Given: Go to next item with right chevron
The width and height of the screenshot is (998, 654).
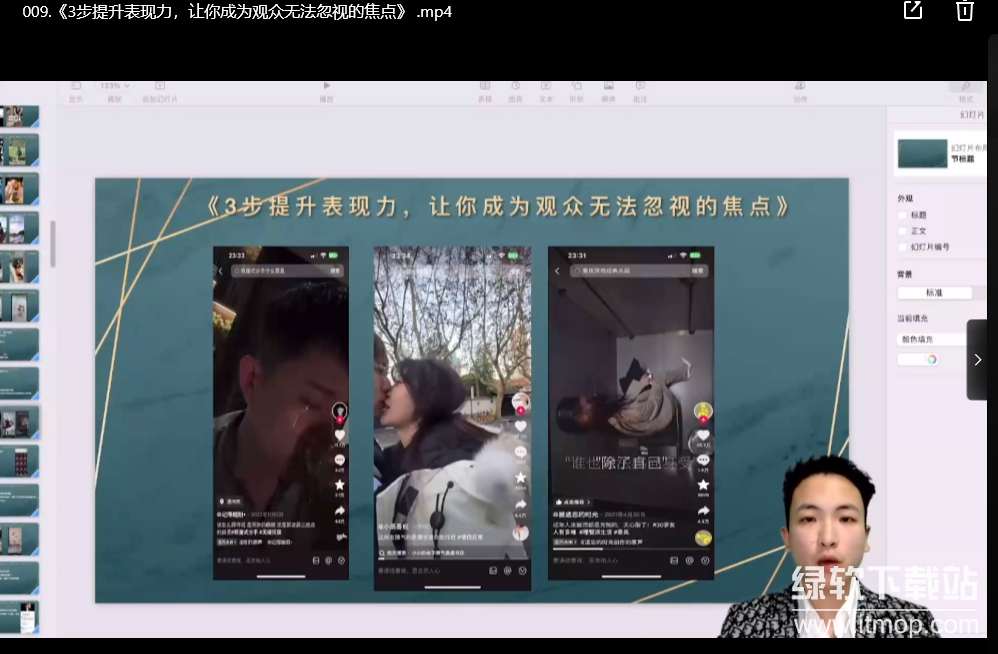Looking at the screenshot, I should (x=977, y=360).
